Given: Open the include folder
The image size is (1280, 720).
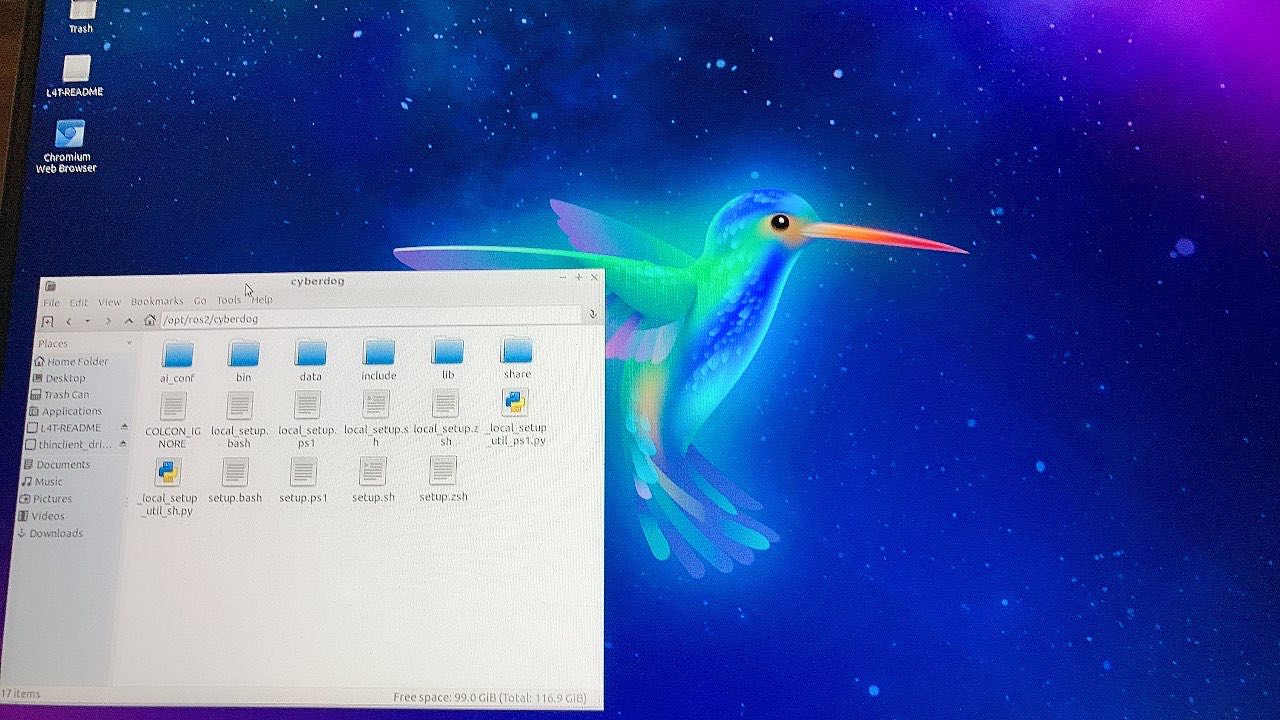Looking at the screenshot, I should pyautogui.click(x=379, y=360).
